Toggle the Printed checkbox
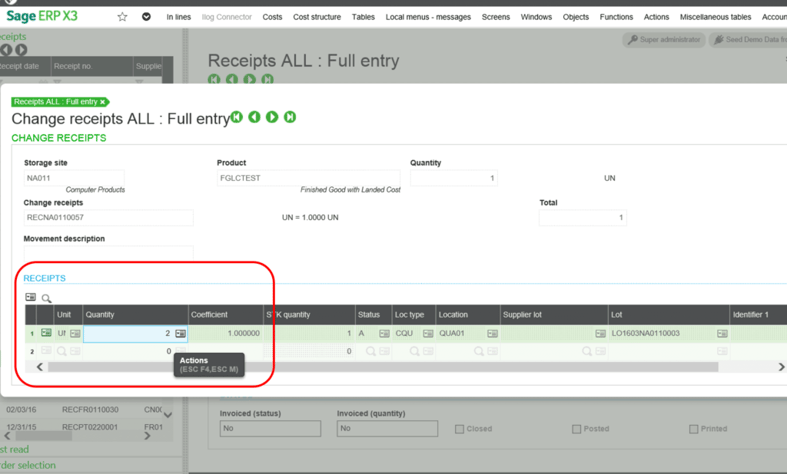The width and height of the screenshot is (787, 474). point(693,429)
